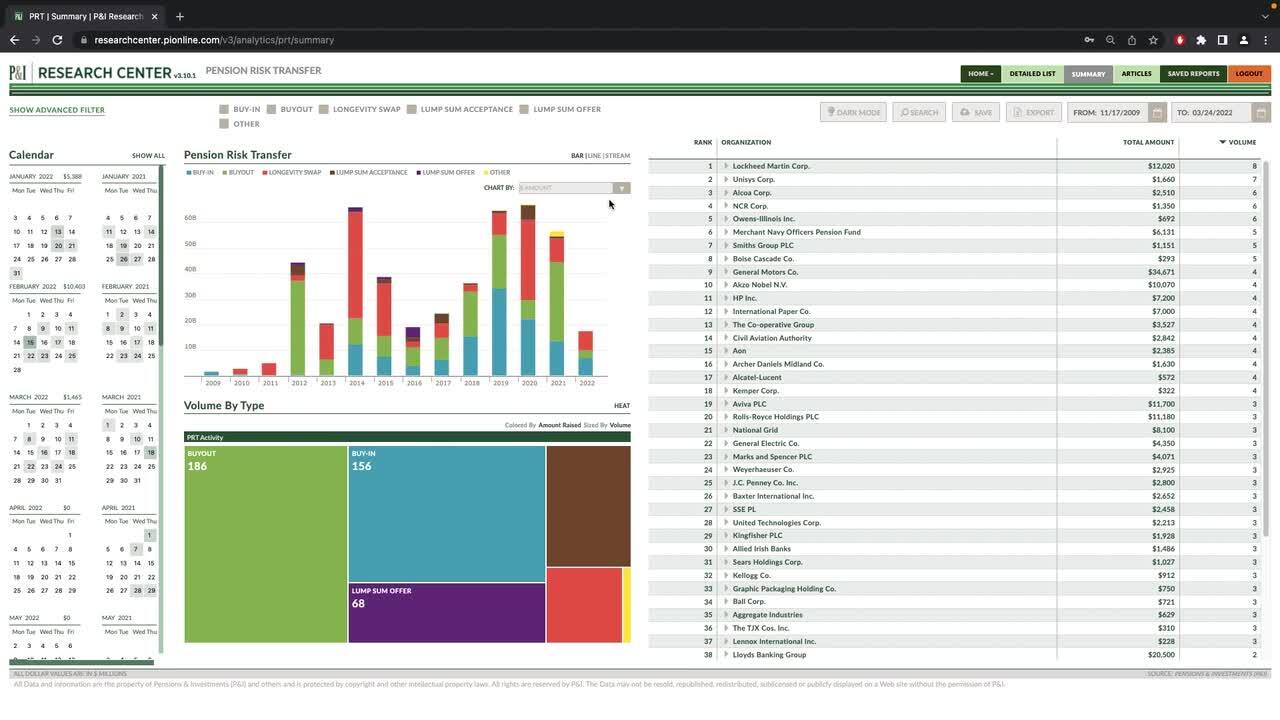The image size is (1280, 720).
Task: Expand the Kellogg Co. row
Action: coord(726,575)
